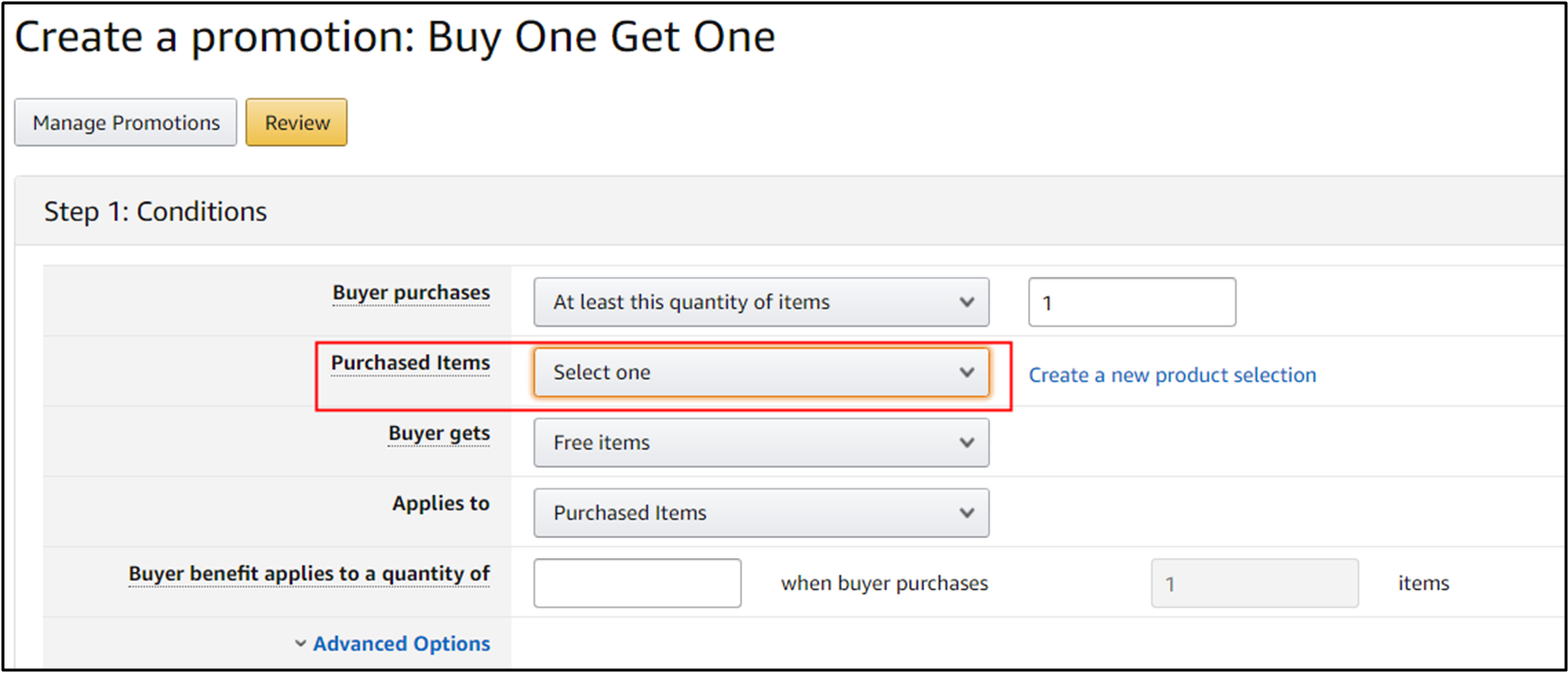Click the yellow Review button
This screenshot has height=673, width=1568.
(x=297, y=123)
